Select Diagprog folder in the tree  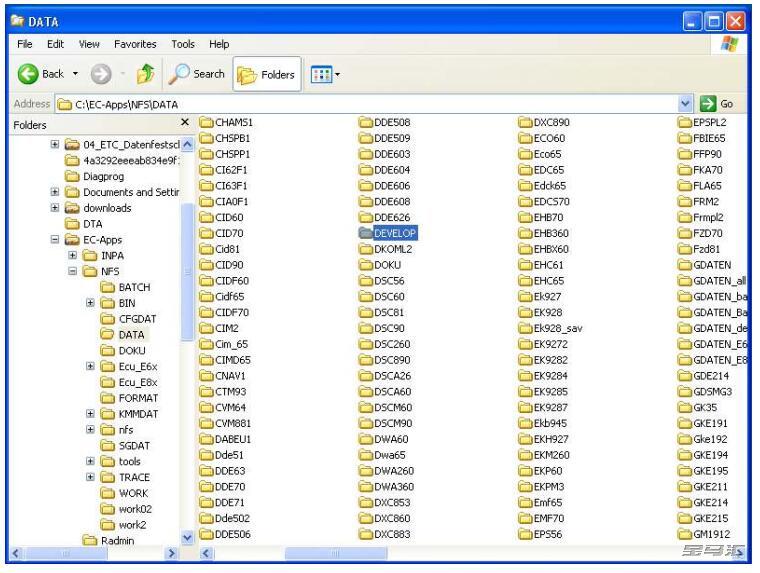pos(95,176)
